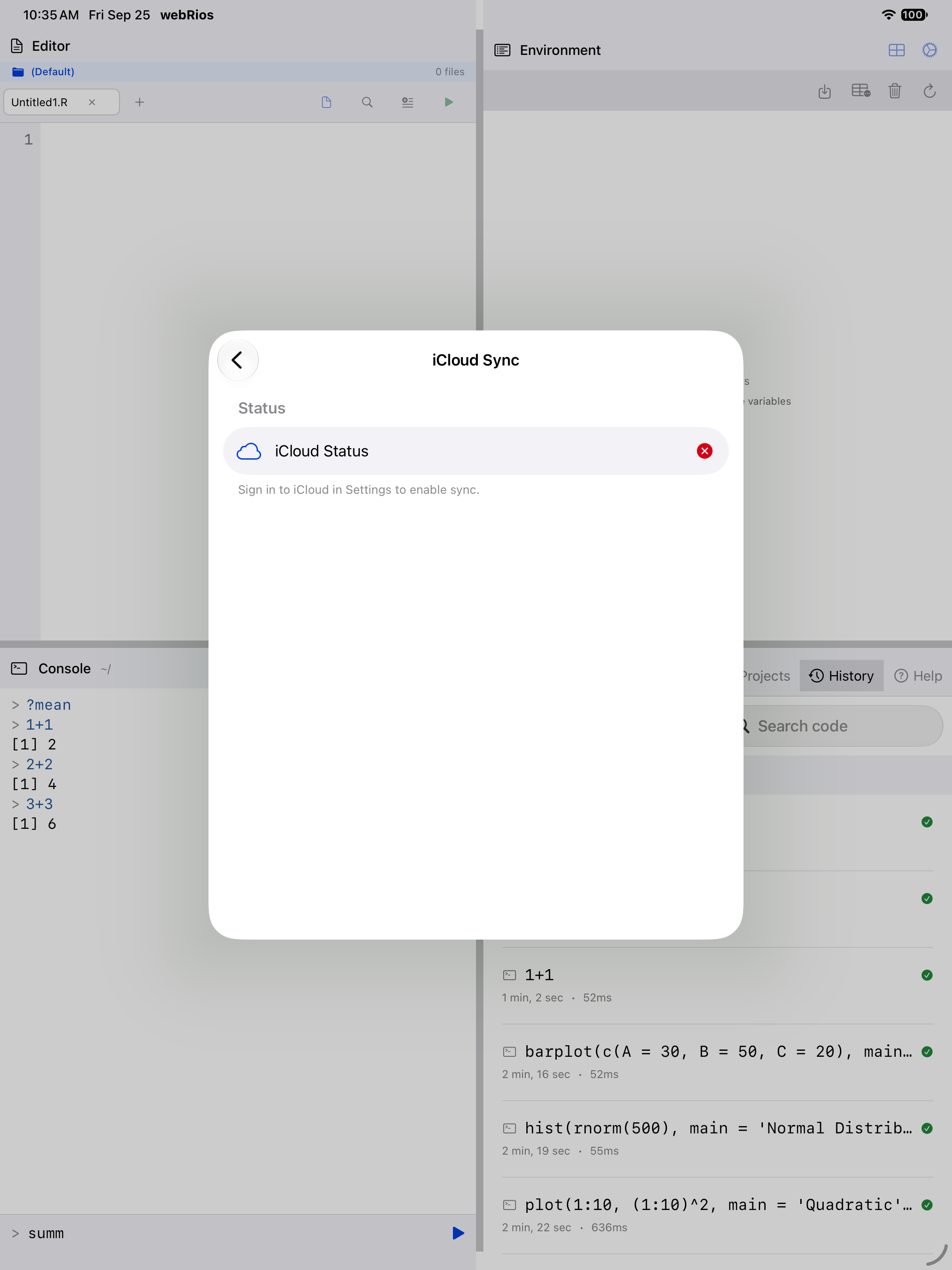Select the Untitled1.R tab
The width and height of the screenshot is (952, 1270).
(x=62, y=102)
